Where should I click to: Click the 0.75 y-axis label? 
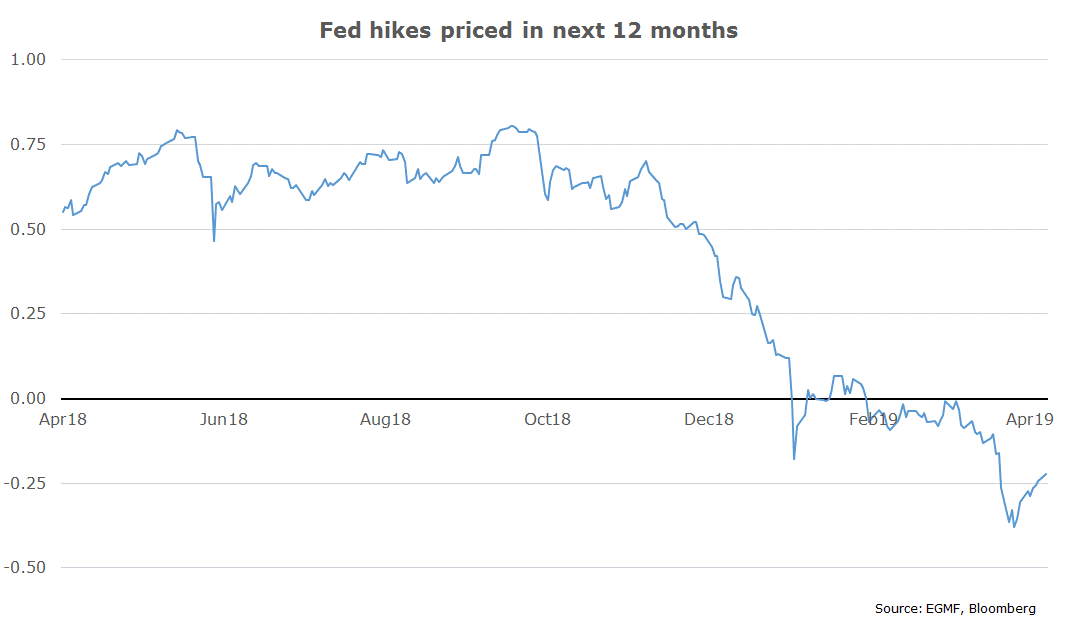[x=28, y=144]
